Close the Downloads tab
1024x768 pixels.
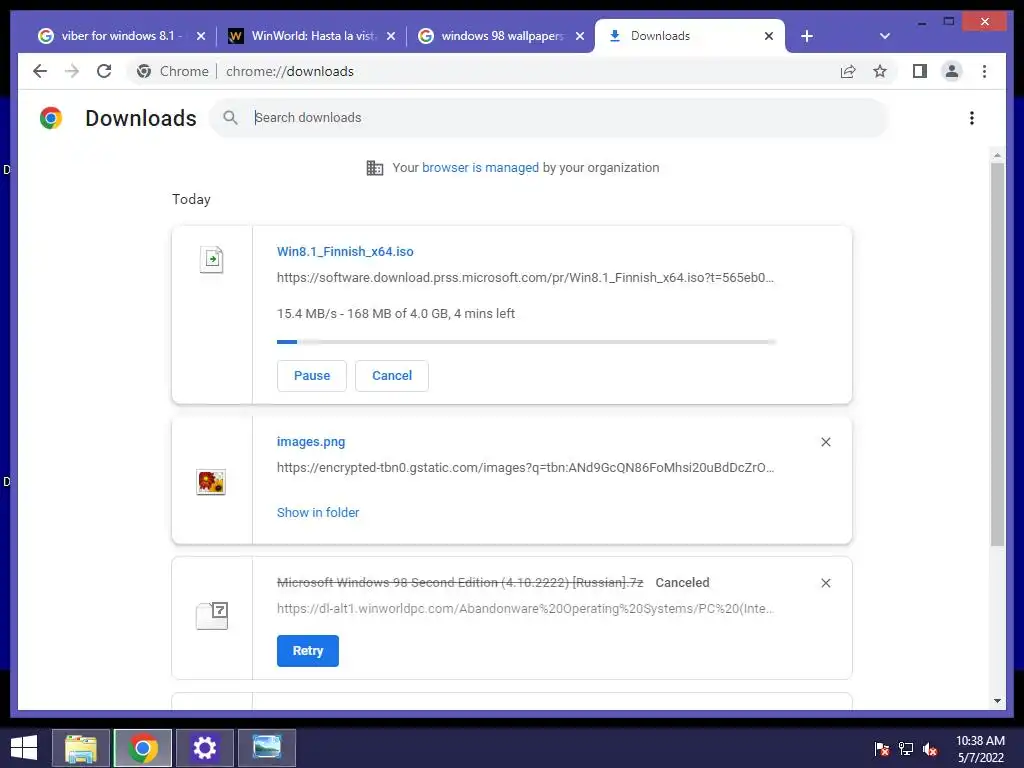pos(769,36)
